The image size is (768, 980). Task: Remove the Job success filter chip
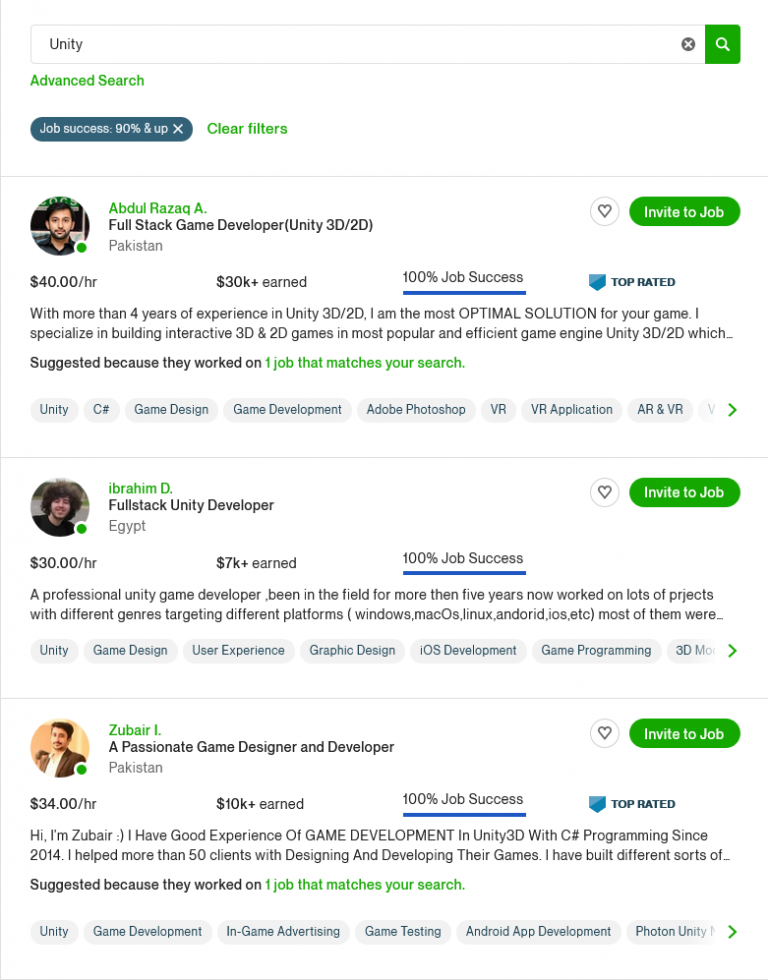pyautogui.click(x=178, y=129)
